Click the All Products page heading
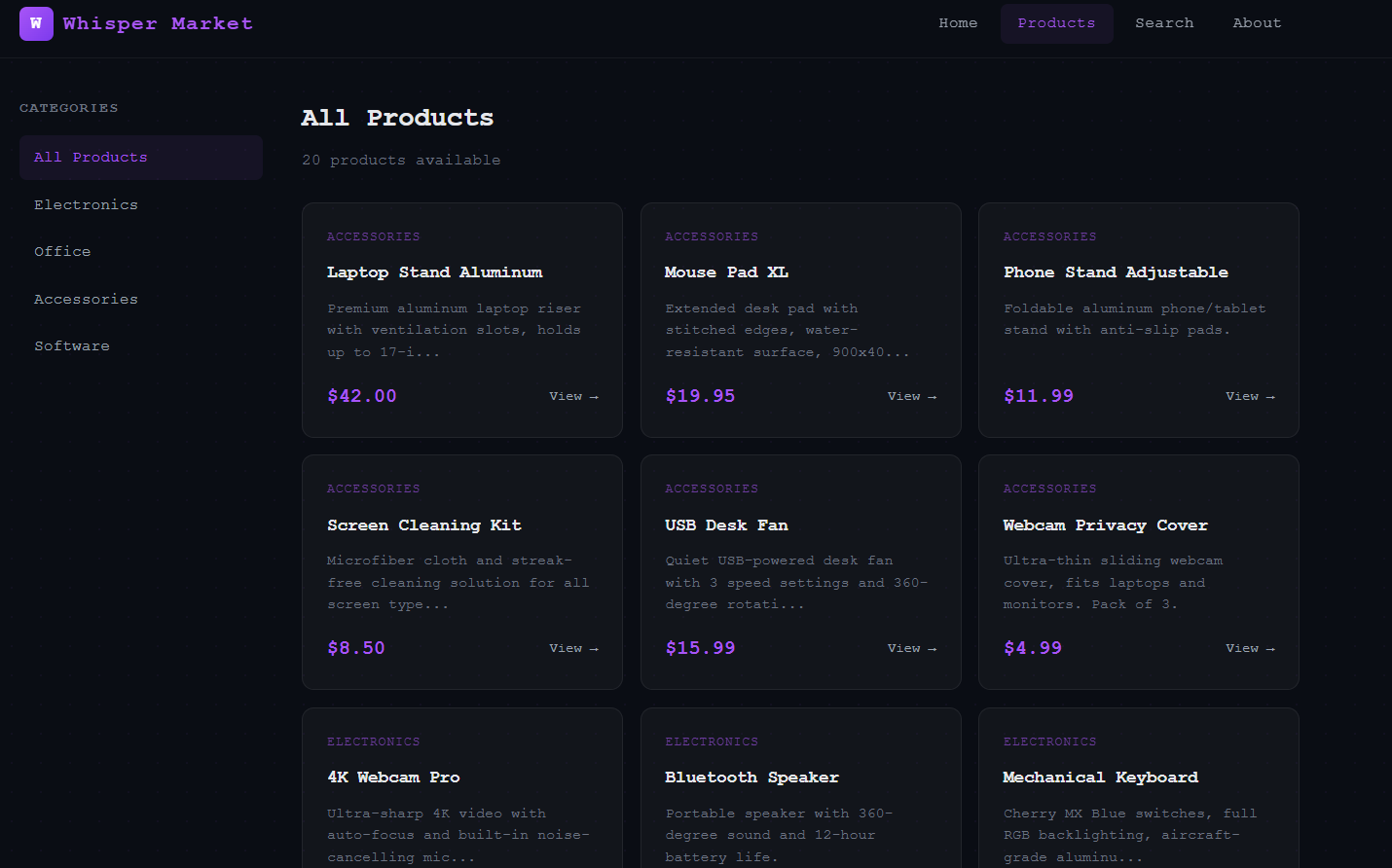This screenshot has height=868, width=1392. click(x=397, y=118)
